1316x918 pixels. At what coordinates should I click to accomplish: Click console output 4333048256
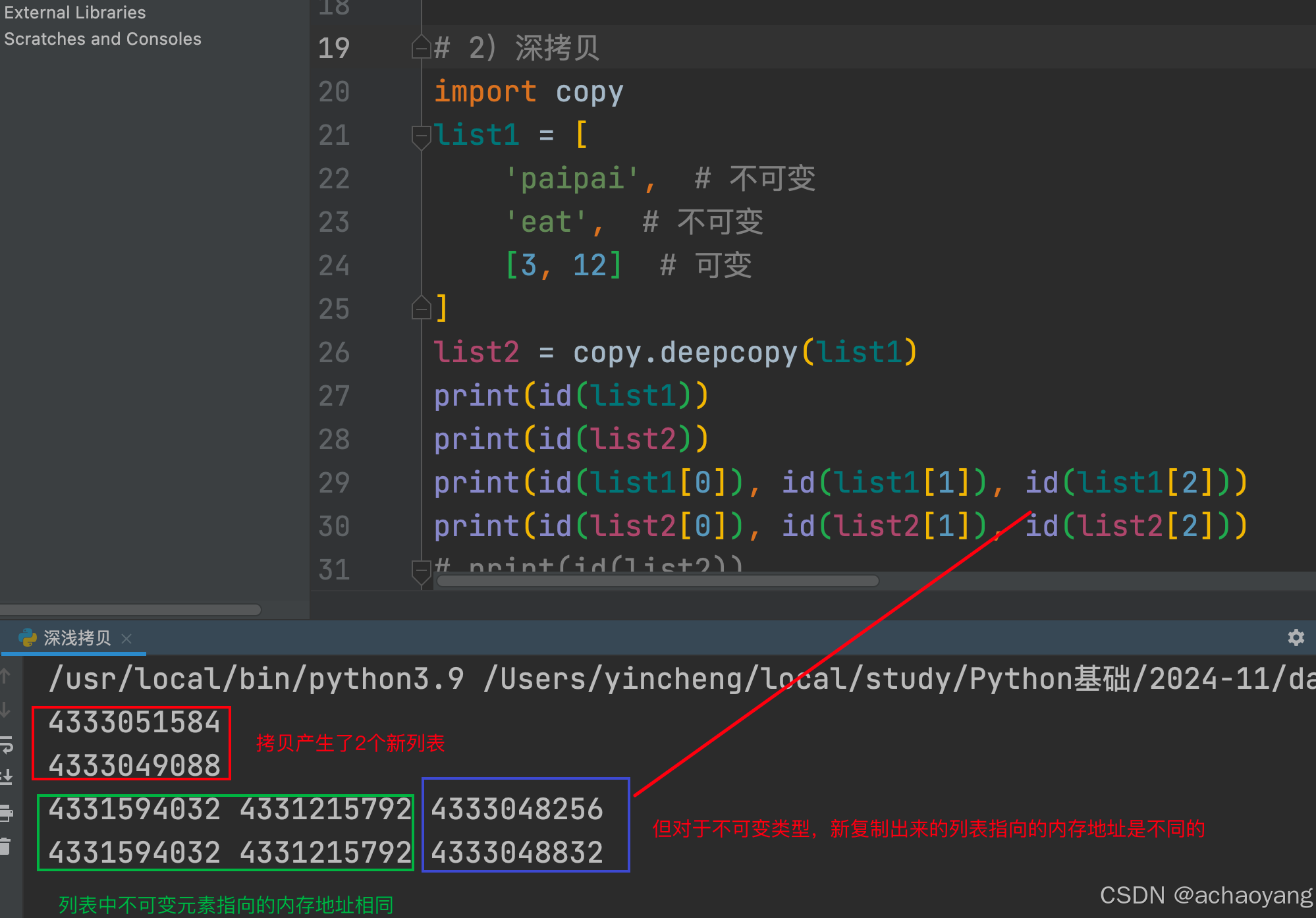tap(517, 809)
